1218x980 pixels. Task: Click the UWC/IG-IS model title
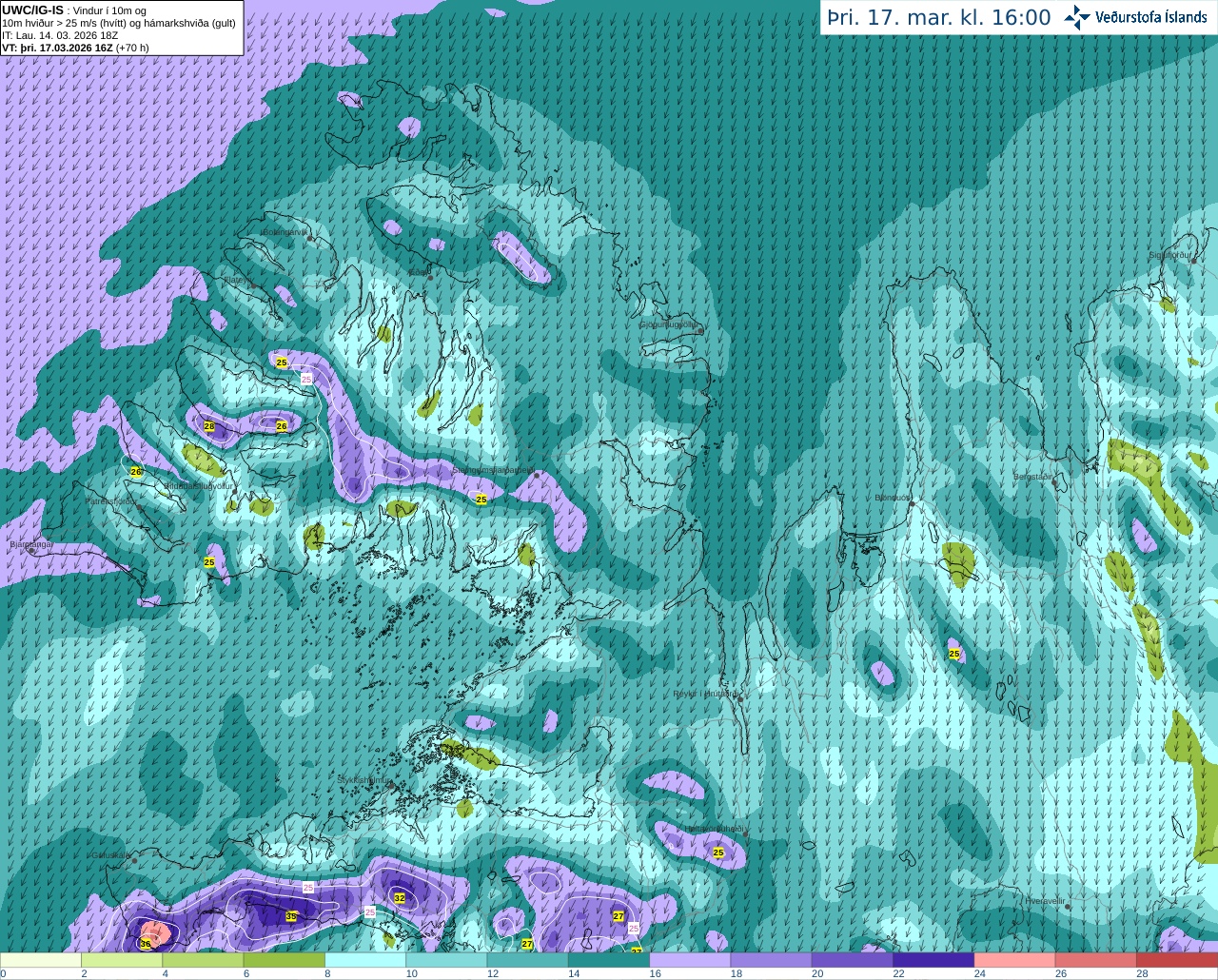point(33,10)
